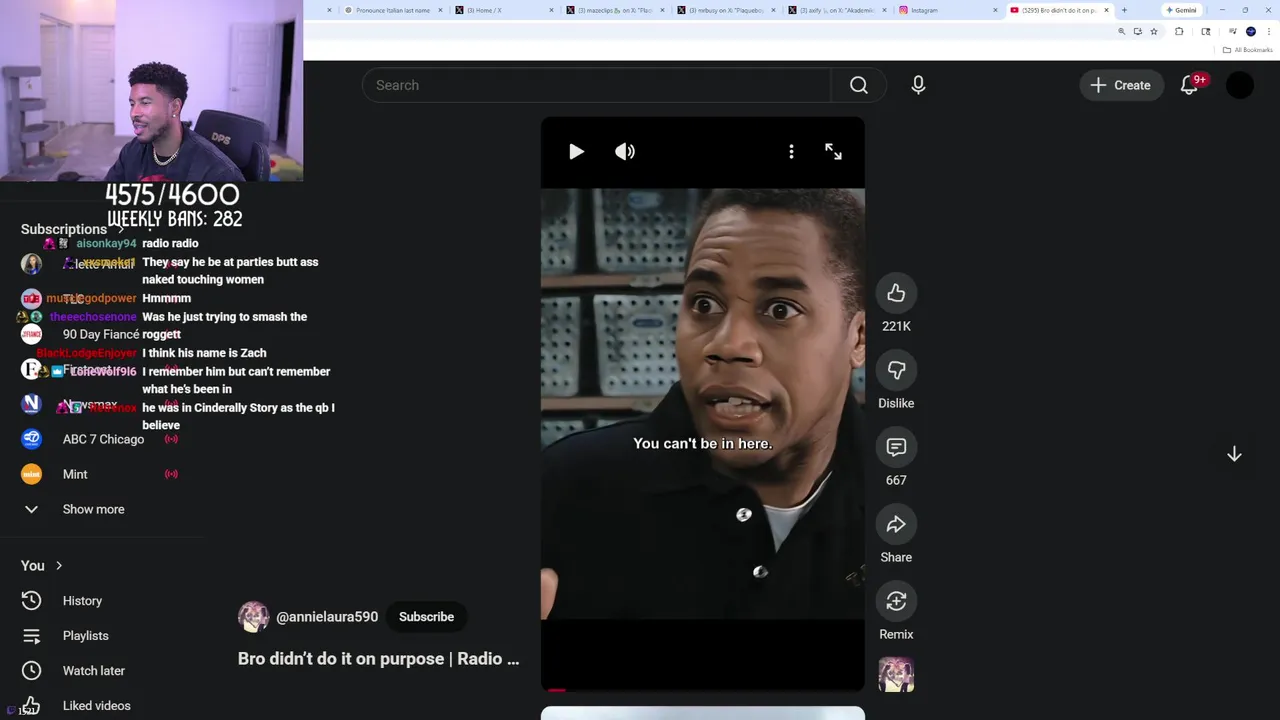Open the Short's sound thumbnail
Screen dimensions: 1280x720
tap(896, 675)
